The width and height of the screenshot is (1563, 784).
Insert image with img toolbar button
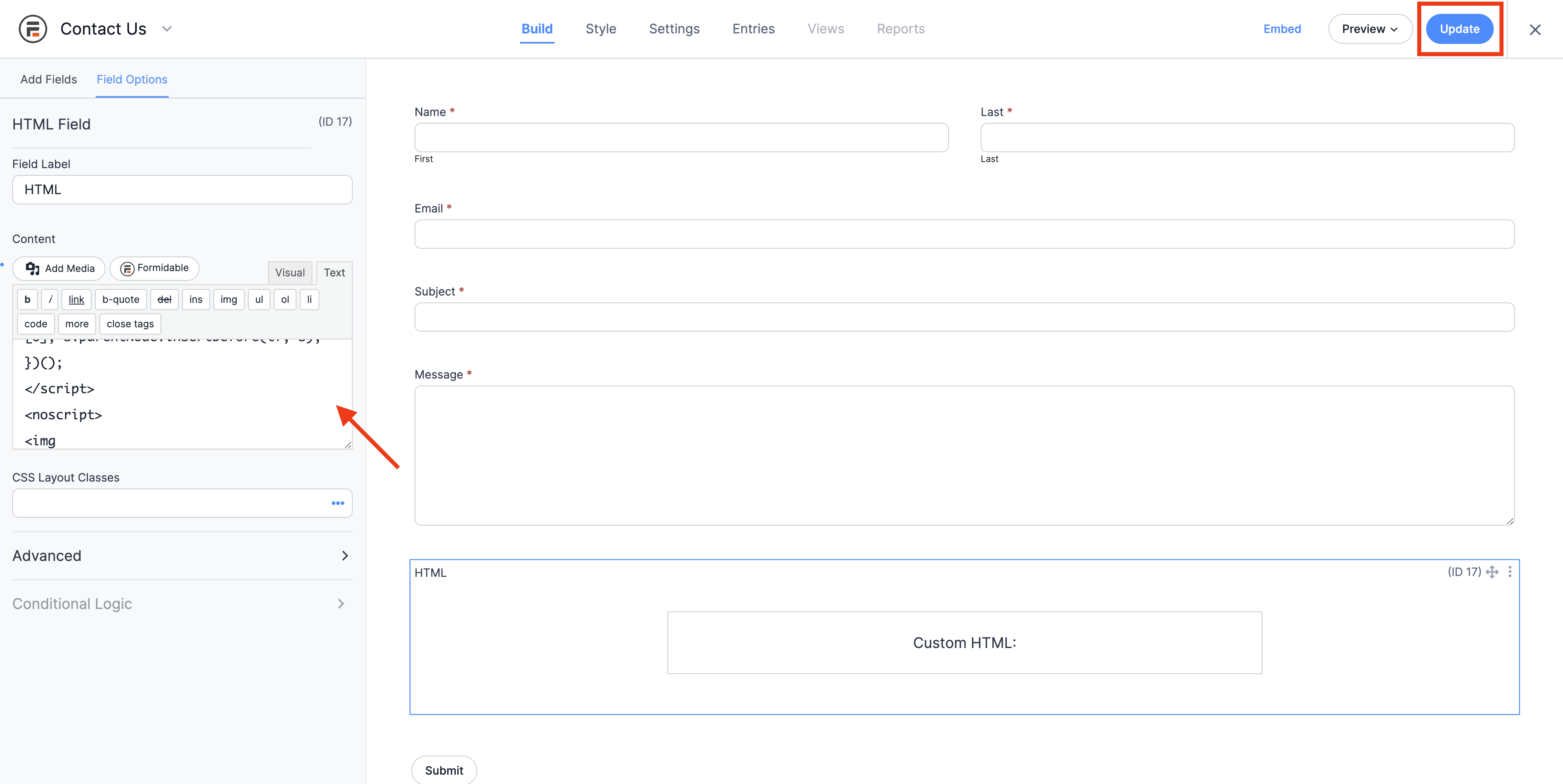click(x=228, y=300)
